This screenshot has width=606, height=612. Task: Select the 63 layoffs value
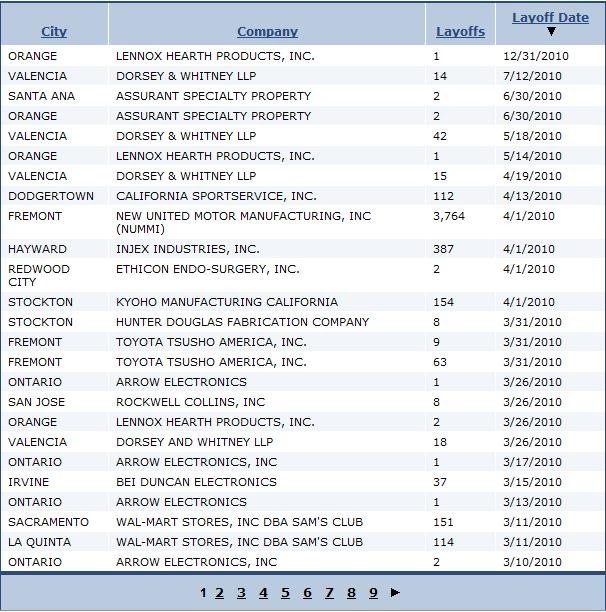pos(440,362)
